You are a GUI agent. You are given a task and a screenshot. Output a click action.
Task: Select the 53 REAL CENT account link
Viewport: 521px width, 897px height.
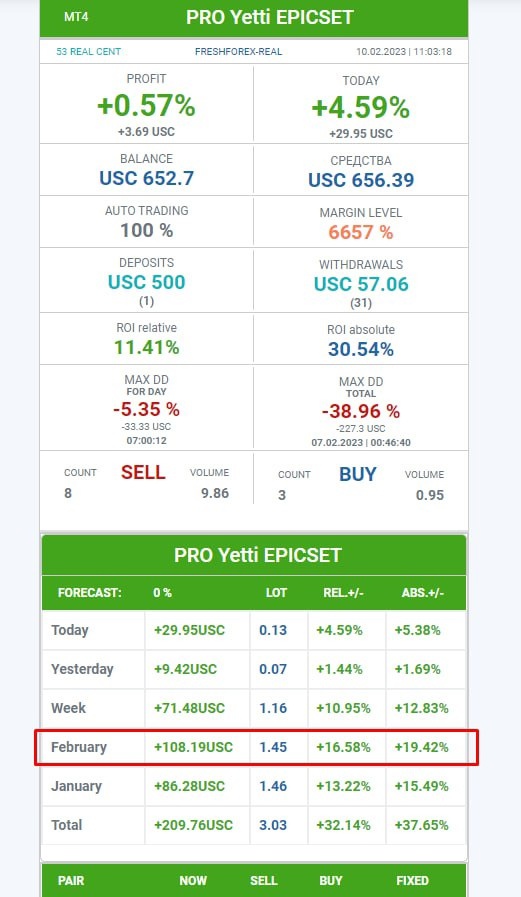pyautogui.click(x=89, y=51)
